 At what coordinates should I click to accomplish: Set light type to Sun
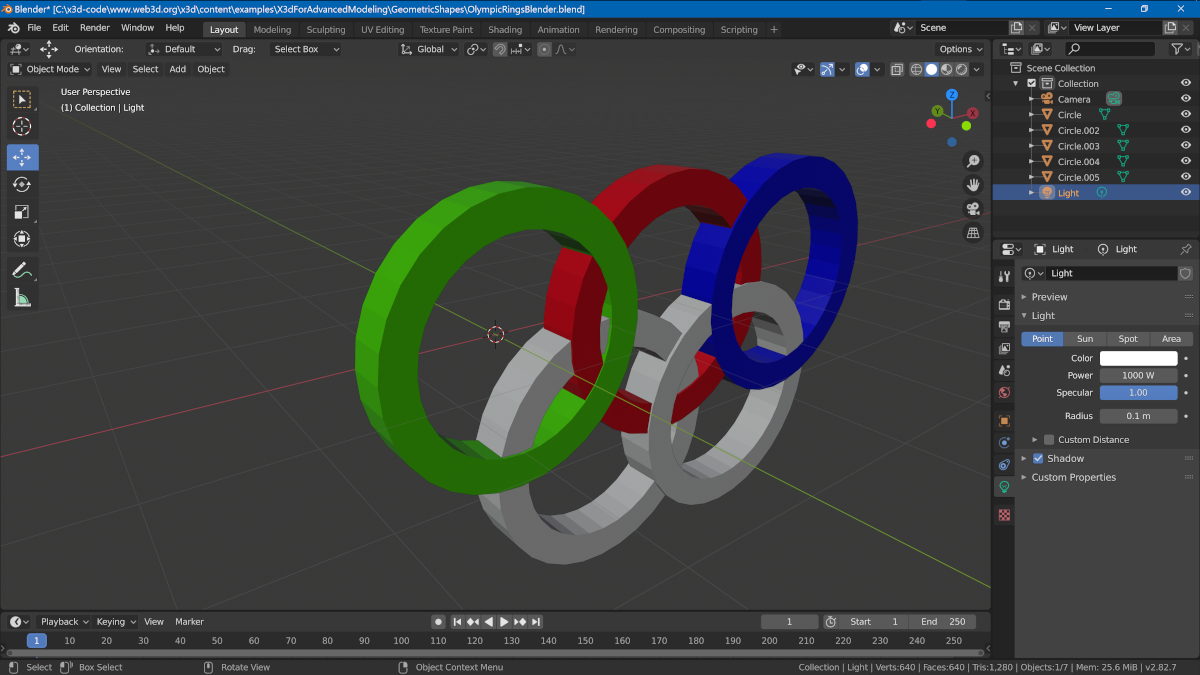coord(1084,339)
